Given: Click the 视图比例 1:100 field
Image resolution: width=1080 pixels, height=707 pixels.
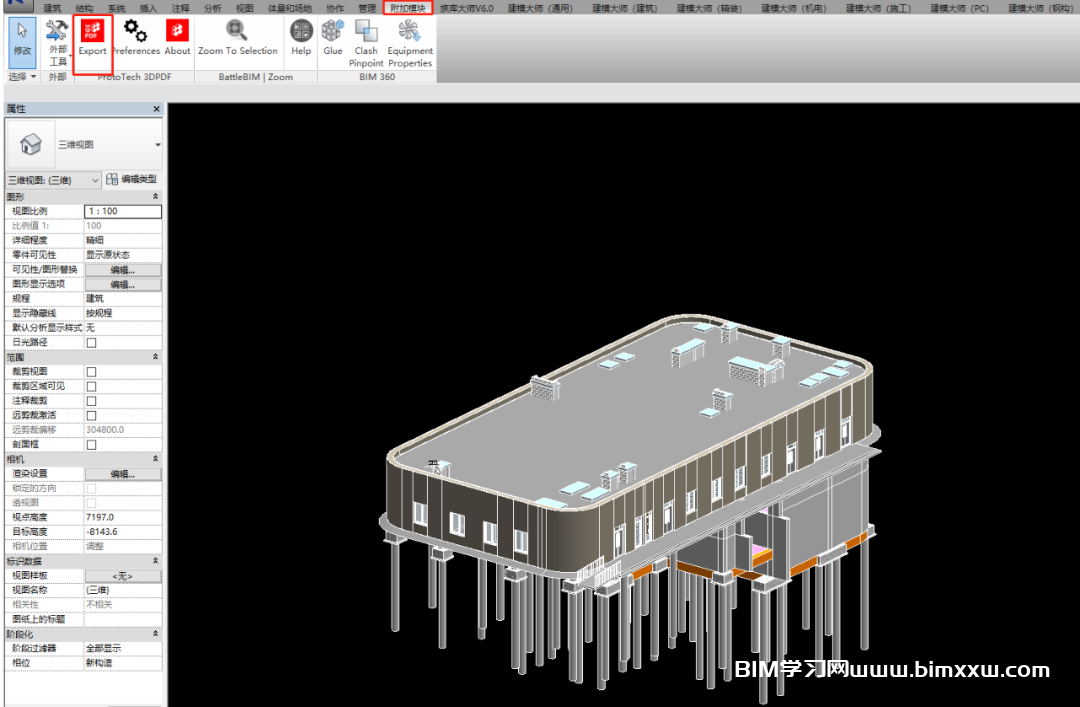Looking at the screenshot, I should tap(122, 212).
